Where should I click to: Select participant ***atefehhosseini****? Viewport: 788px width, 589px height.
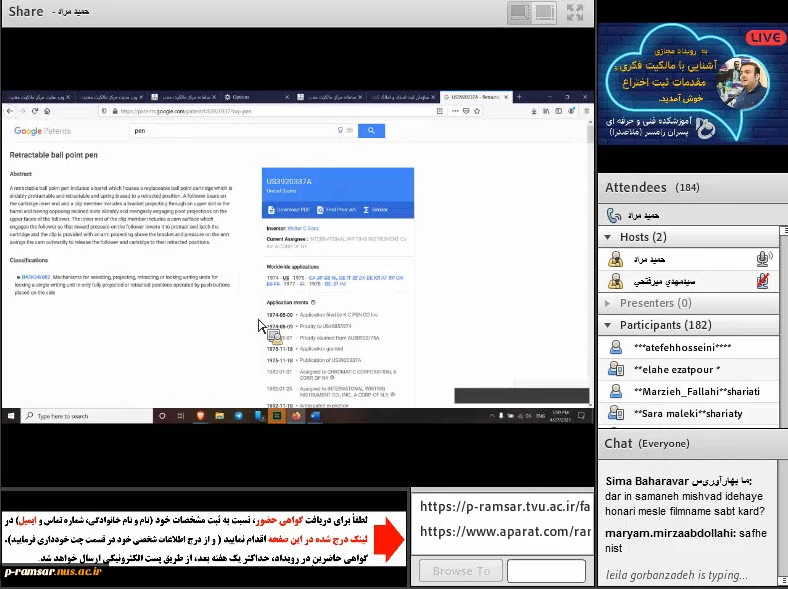(x=688, y=348)
